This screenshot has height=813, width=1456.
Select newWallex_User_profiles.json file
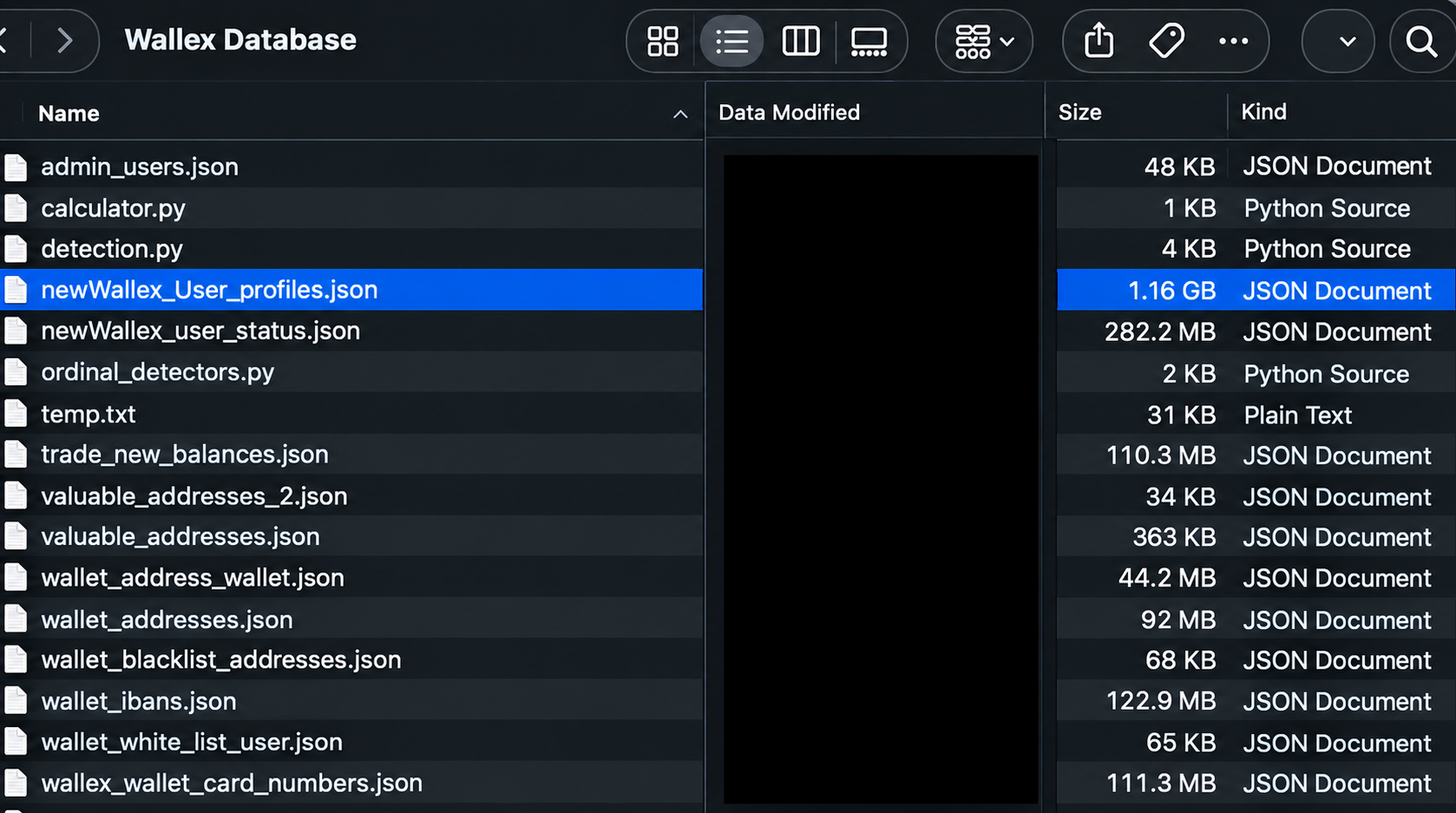point(351,290)
